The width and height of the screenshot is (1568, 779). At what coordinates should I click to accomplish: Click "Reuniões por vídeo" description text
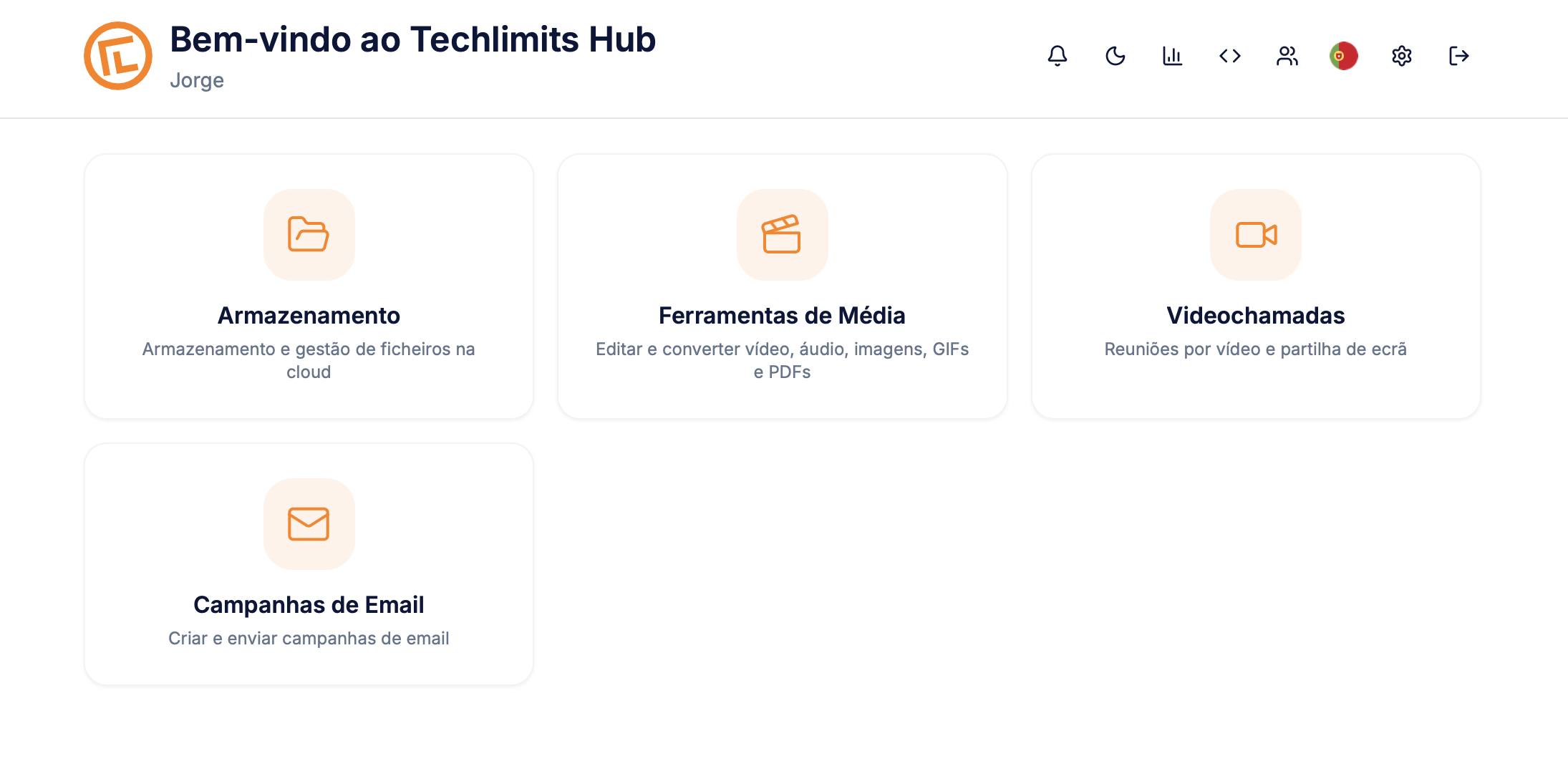pos(1255,349)
